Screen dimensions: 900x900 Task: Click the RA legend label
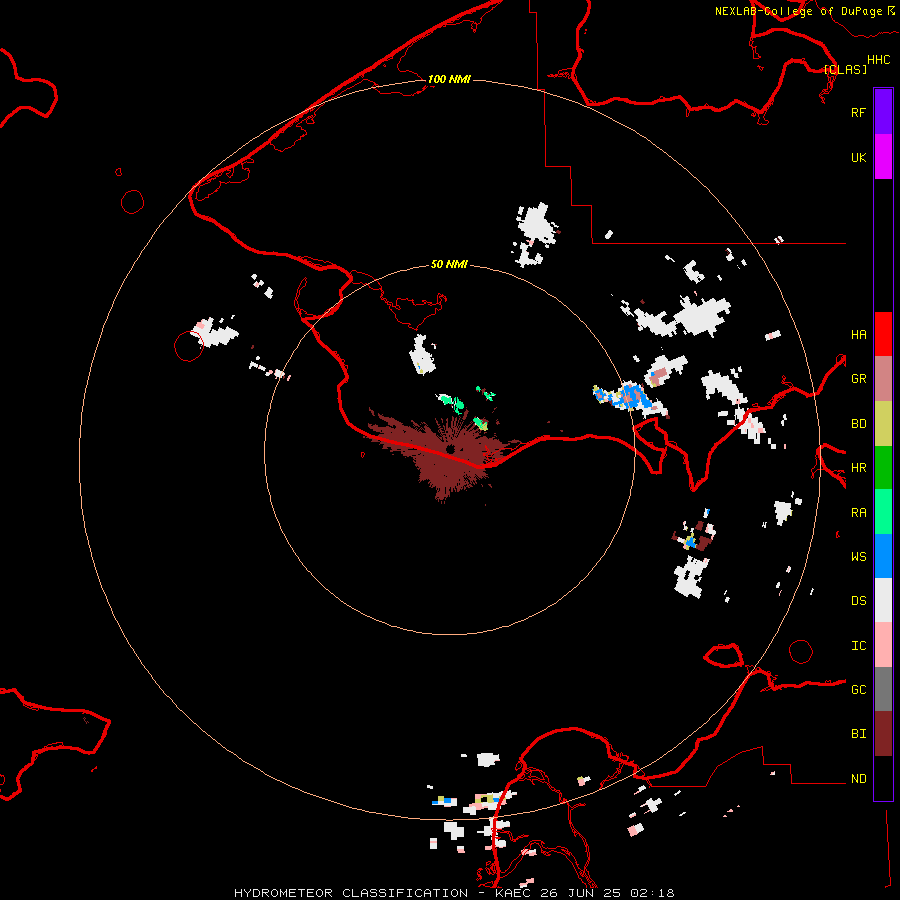tap(858, 512)
